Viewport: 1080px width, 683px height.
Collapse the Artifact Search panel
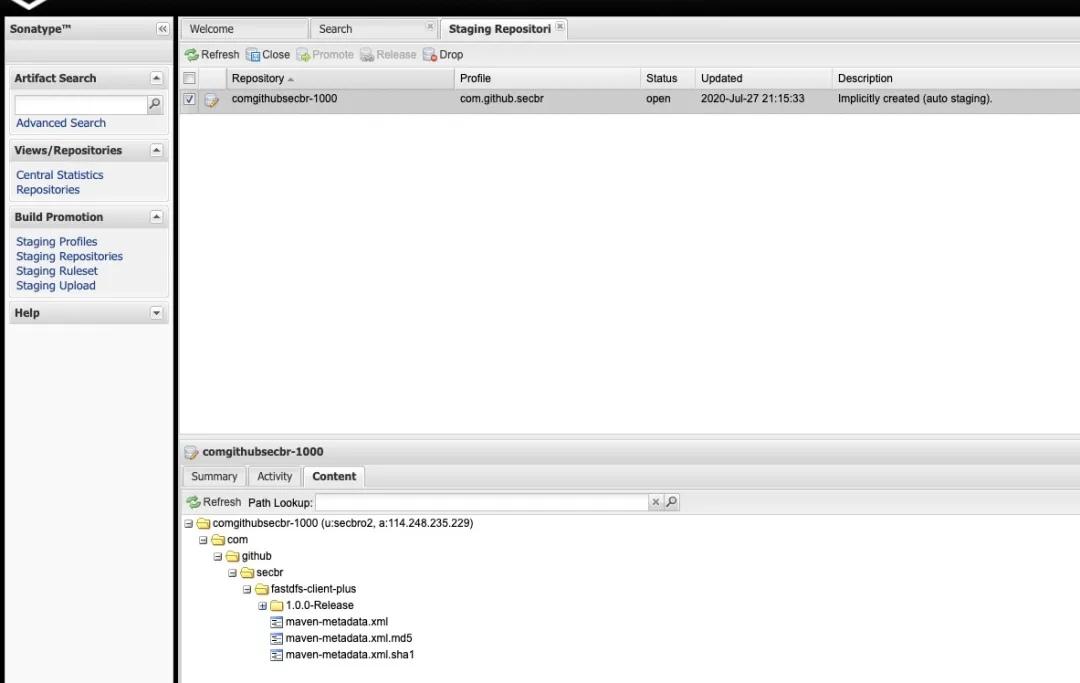click(x=156, y=78)
